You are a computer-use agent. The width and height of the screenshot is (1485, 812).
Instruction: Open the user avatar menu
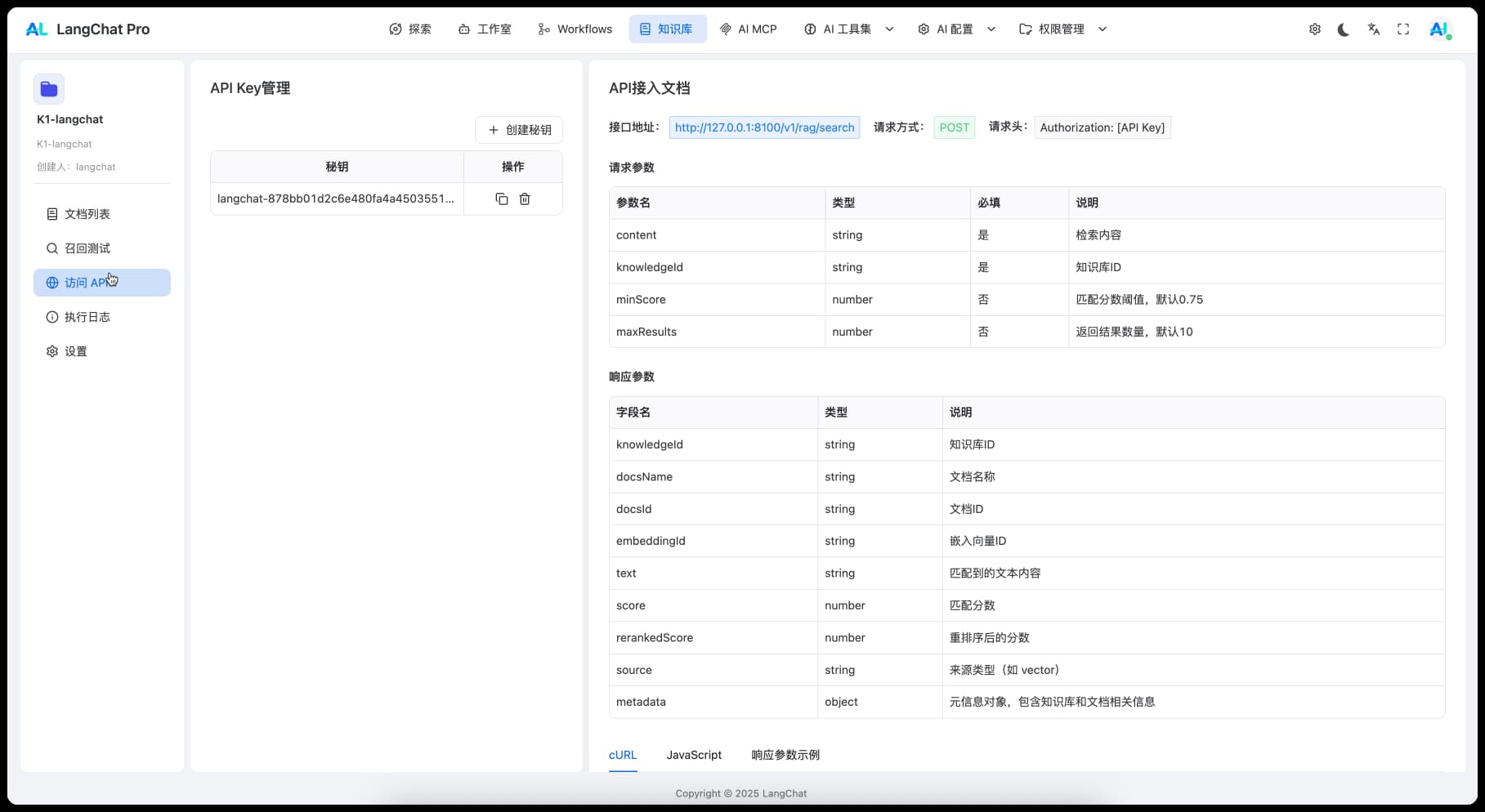coord(1438,29)
